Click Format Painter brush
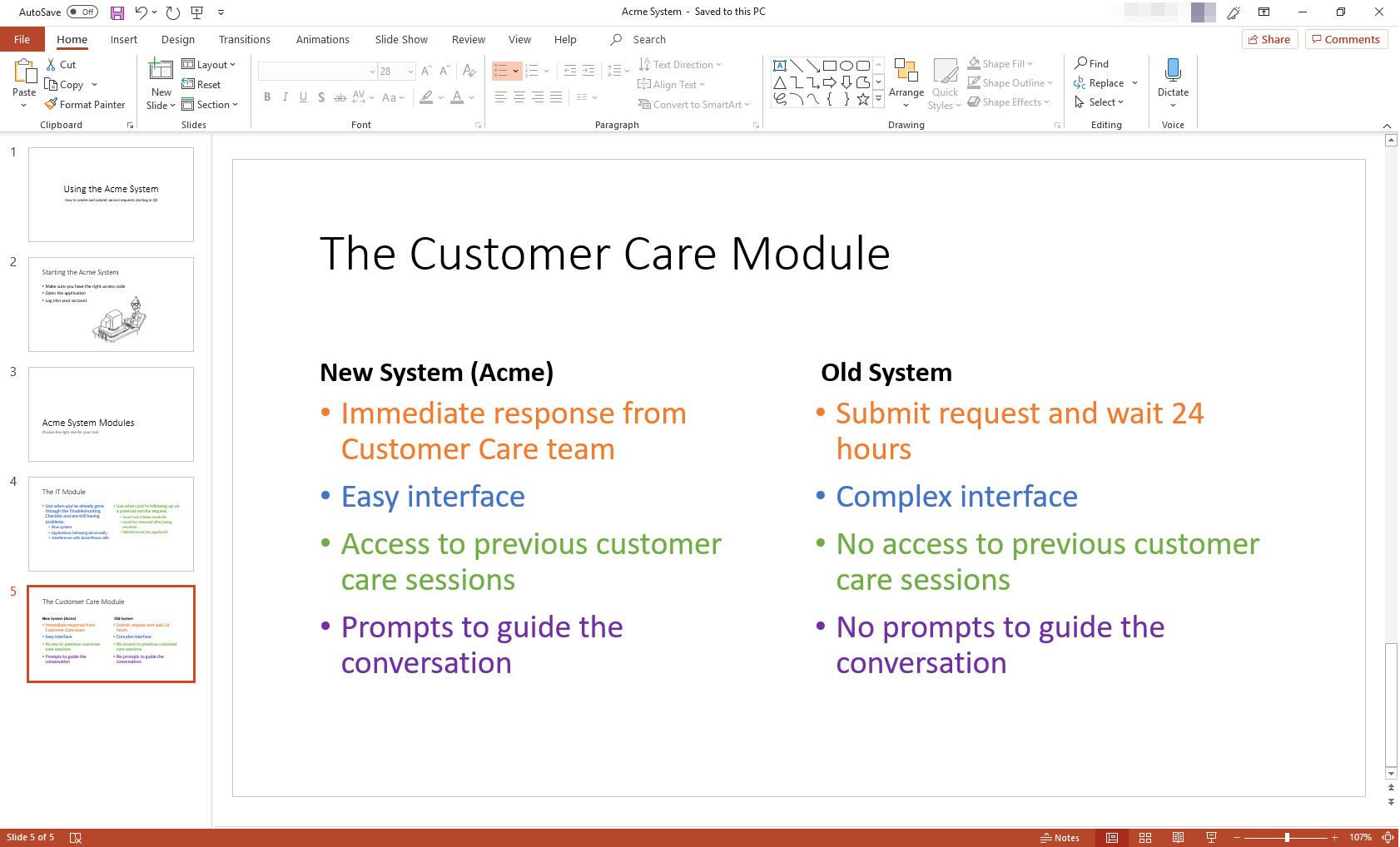The height and width of the screenshot is (847, 1400). click(85, 104)
